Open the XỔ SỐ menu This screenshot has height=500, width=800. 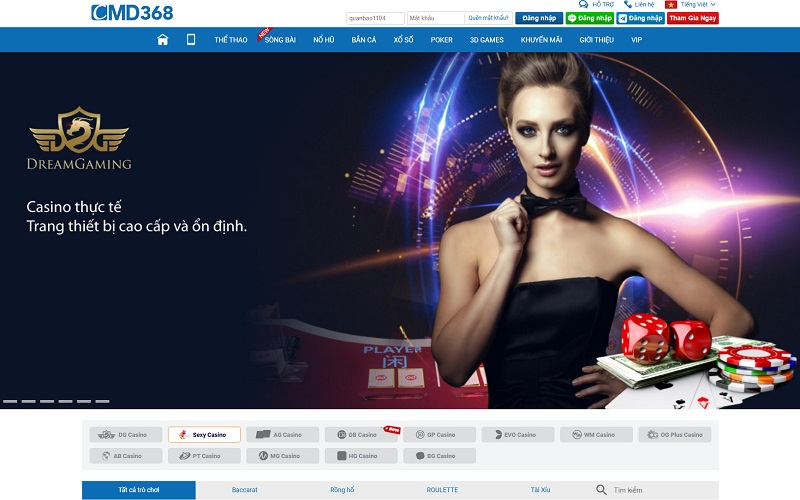tap(403, 40)
